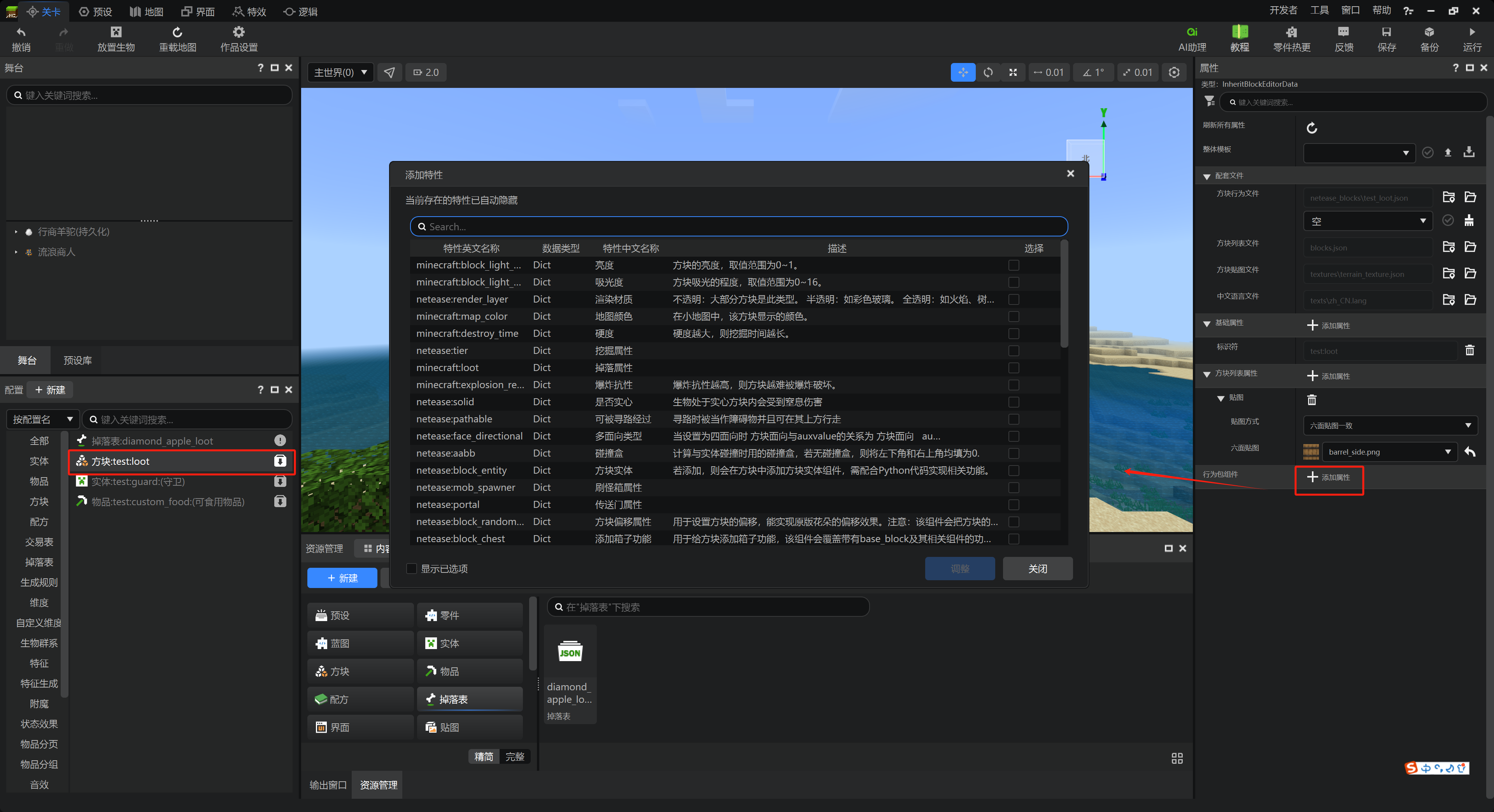
Task: Tick the checkbox for minecraft:destroy_time
Action: (1013, 333)
